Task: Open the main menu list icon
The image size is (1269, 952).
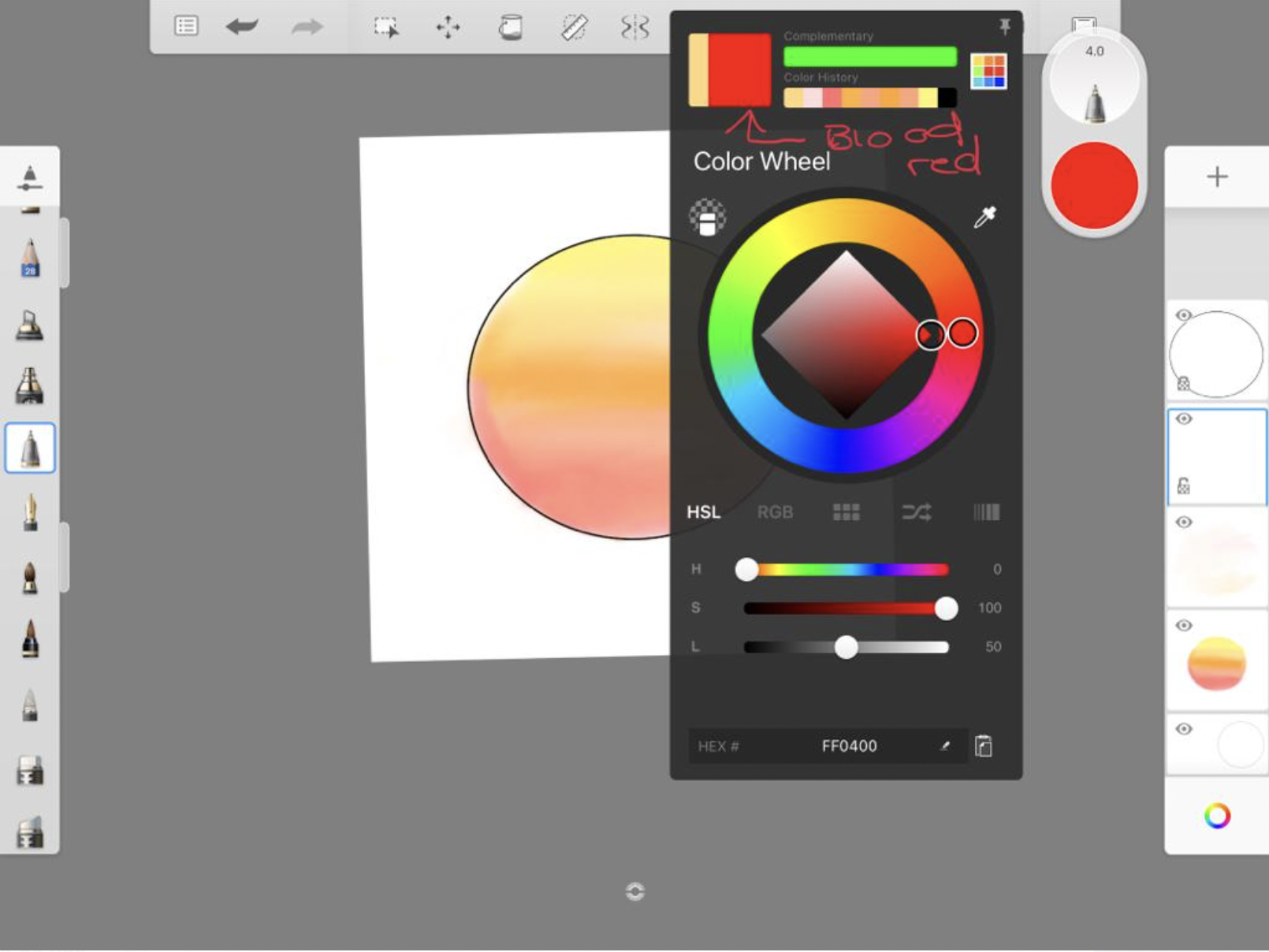Action: (186, 26)
